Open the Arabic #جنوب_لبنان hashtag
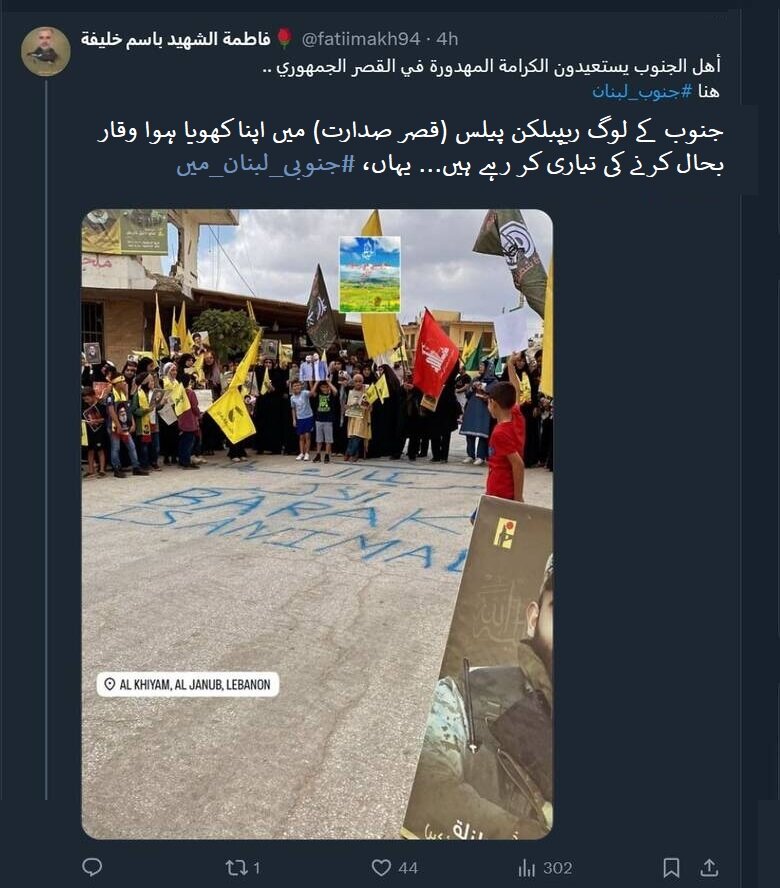The image size is (780, 888). click(642, 91)
